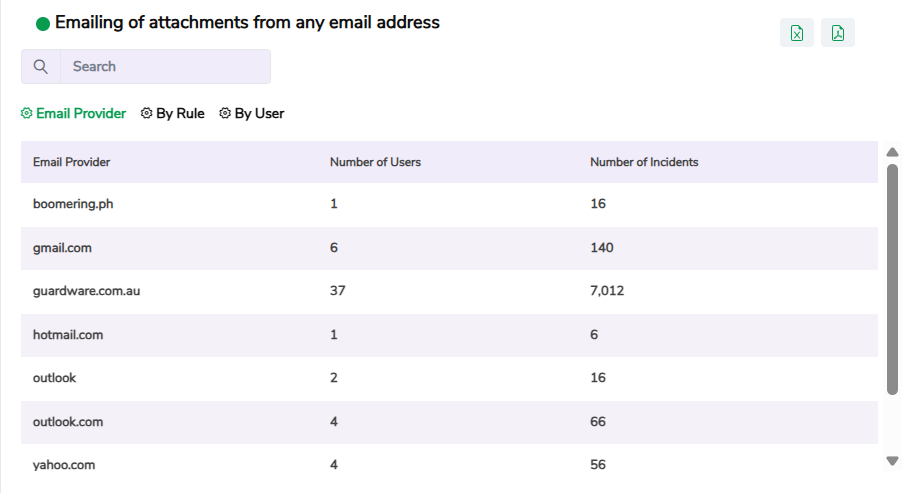Sort by Email Provider column header
Screen dimensions: 914x493
[71, 162]
